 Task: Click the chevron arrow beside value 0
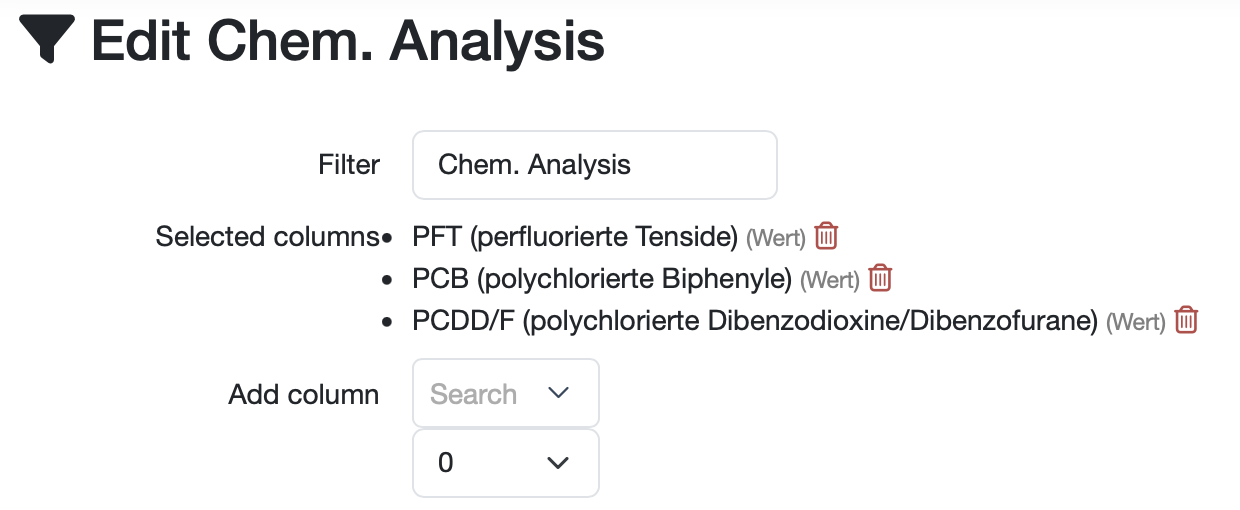[558, 463]
